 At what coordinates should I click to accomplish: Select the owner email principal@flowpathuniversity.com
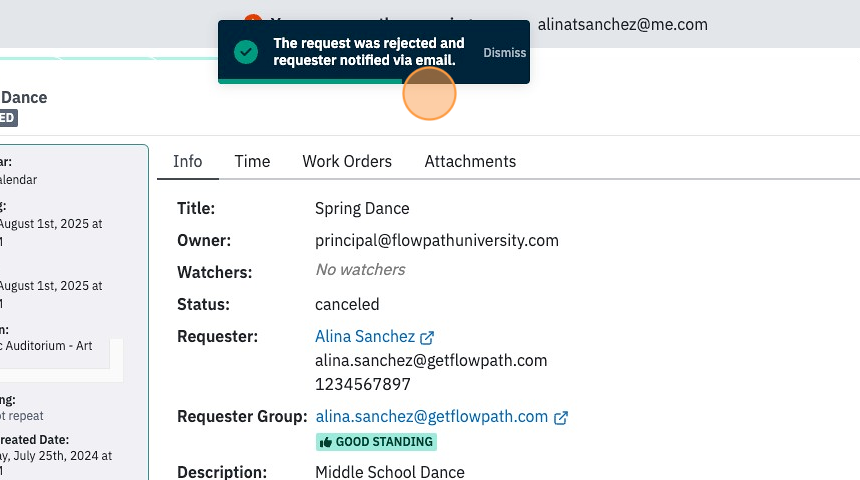pos(437,240)
